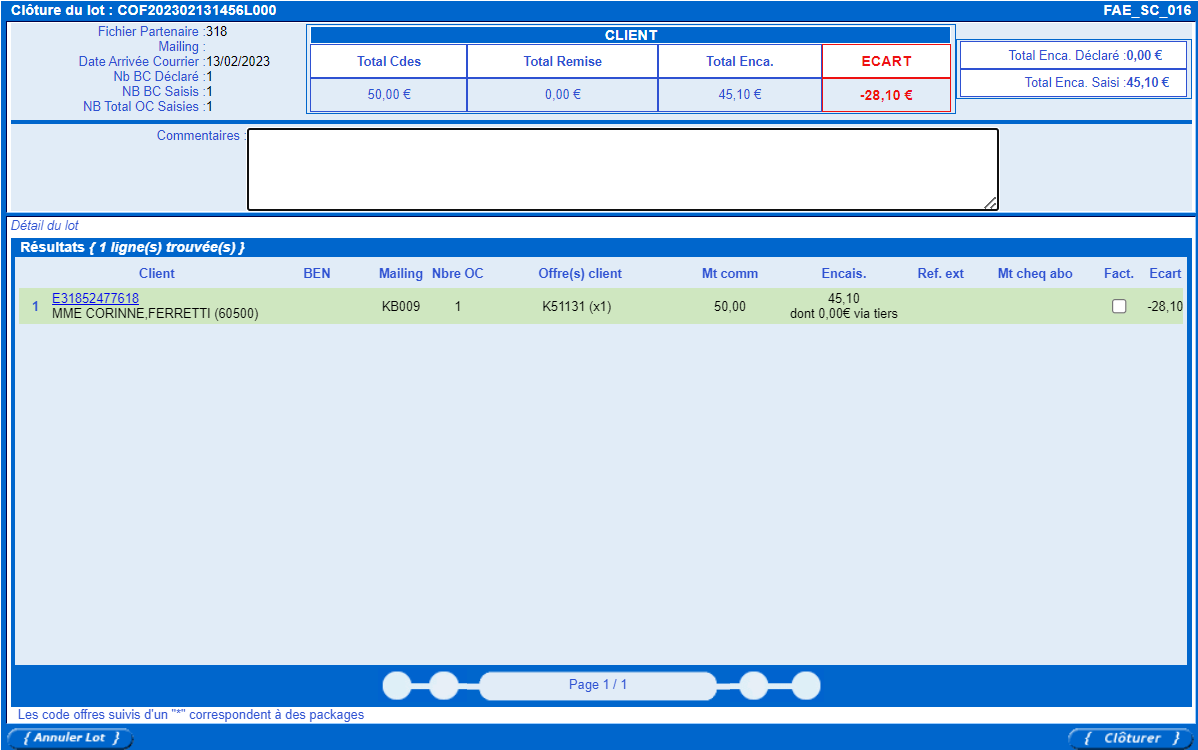Viewport: 1198px width, 750px height.
Task: Click inside the Commentaires text area
Action: tap(623, 170)
